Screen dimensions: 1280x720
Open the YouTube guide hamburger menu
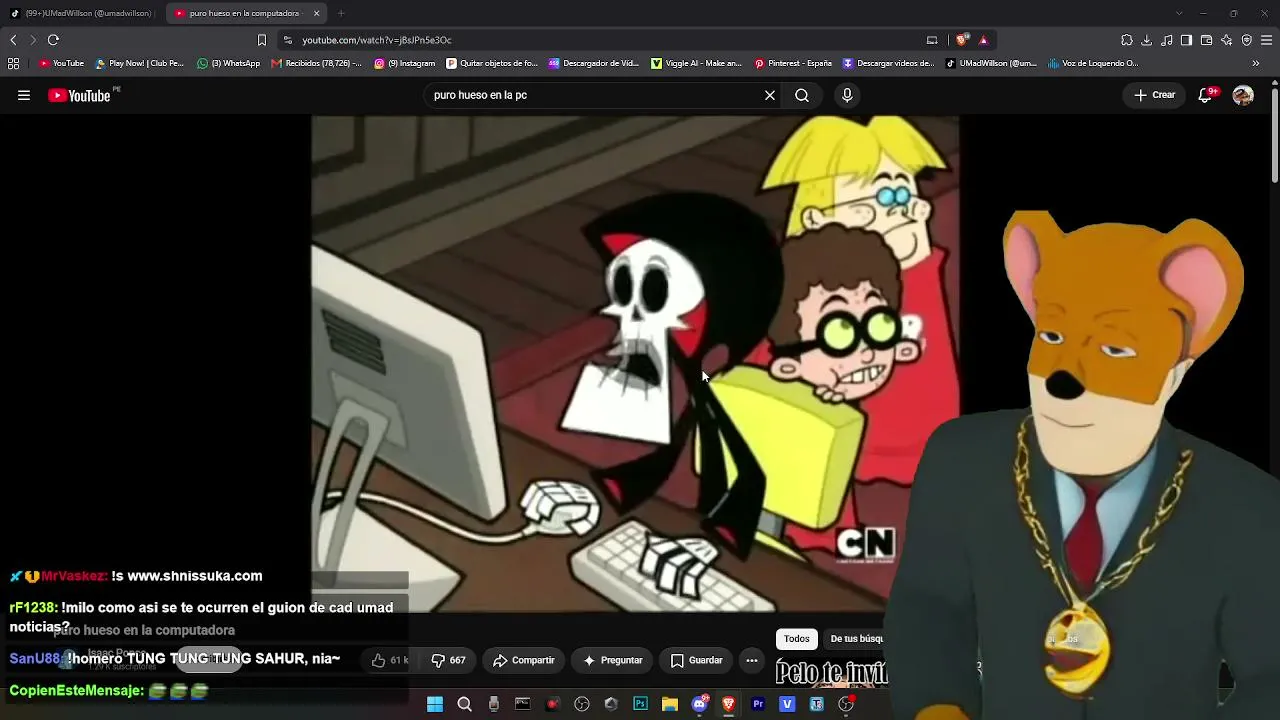click(24, 96)
